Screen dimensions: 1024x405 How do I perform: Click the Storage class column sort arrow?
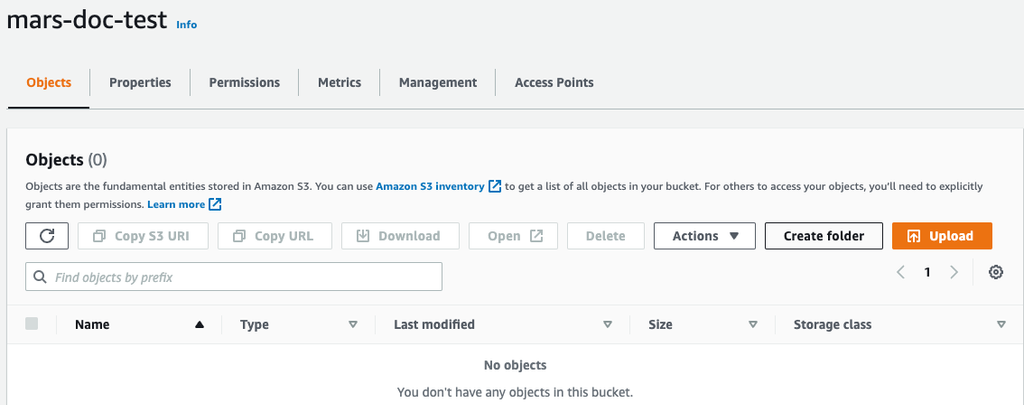tap(1001, 325)
